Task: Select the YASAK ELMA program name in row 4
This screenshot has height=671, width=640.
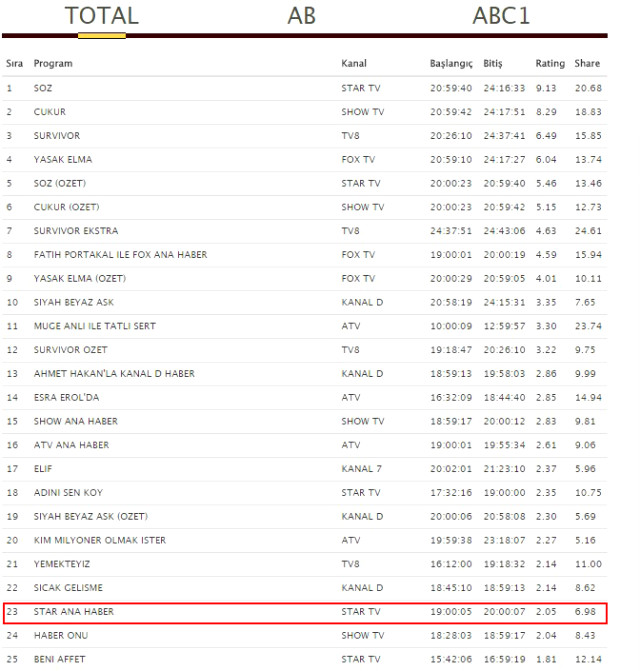Action: 63,160
